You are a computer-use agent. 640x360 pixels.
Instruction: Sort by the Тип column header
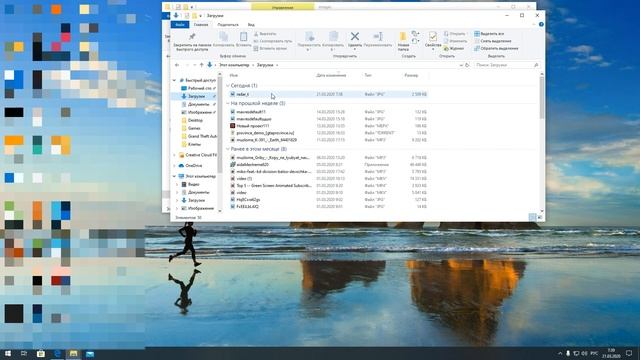point(368,75)
